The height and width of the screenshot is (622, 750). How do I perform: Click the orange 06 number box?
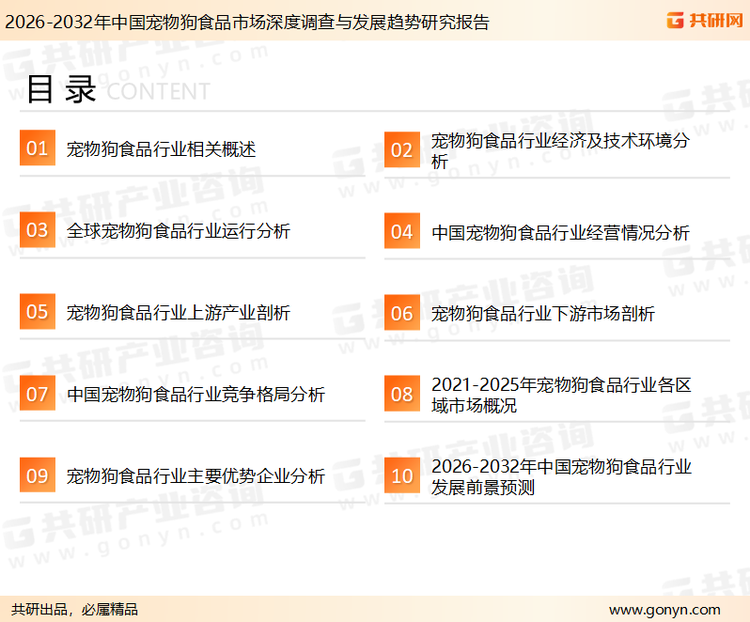click(x=402, y=313)
